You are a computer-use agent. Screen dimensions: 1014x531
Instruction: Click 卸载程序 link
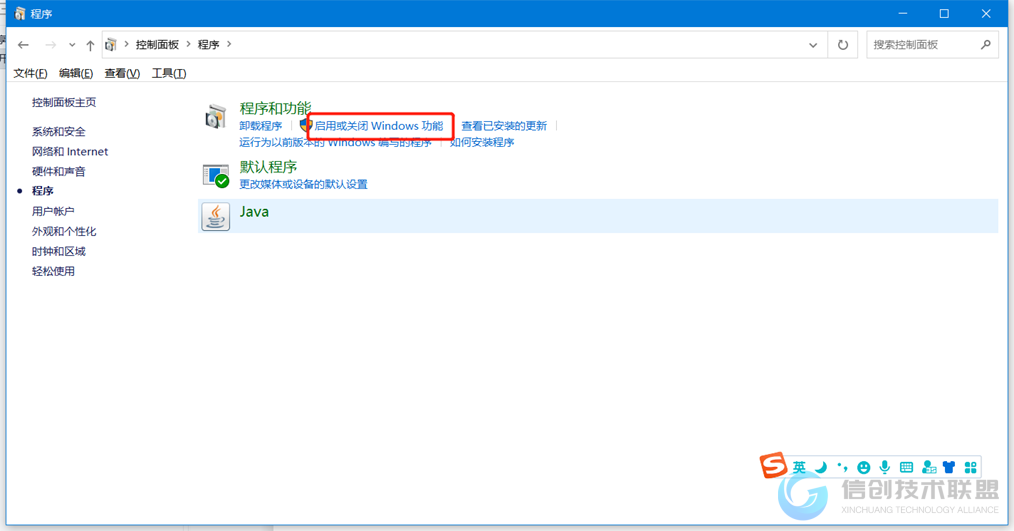(261, 125)
